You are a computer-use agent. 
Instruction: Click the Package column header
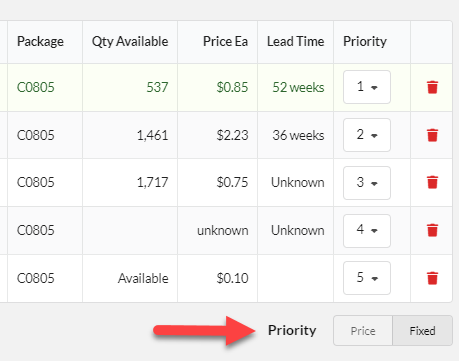tap(40, 42)
